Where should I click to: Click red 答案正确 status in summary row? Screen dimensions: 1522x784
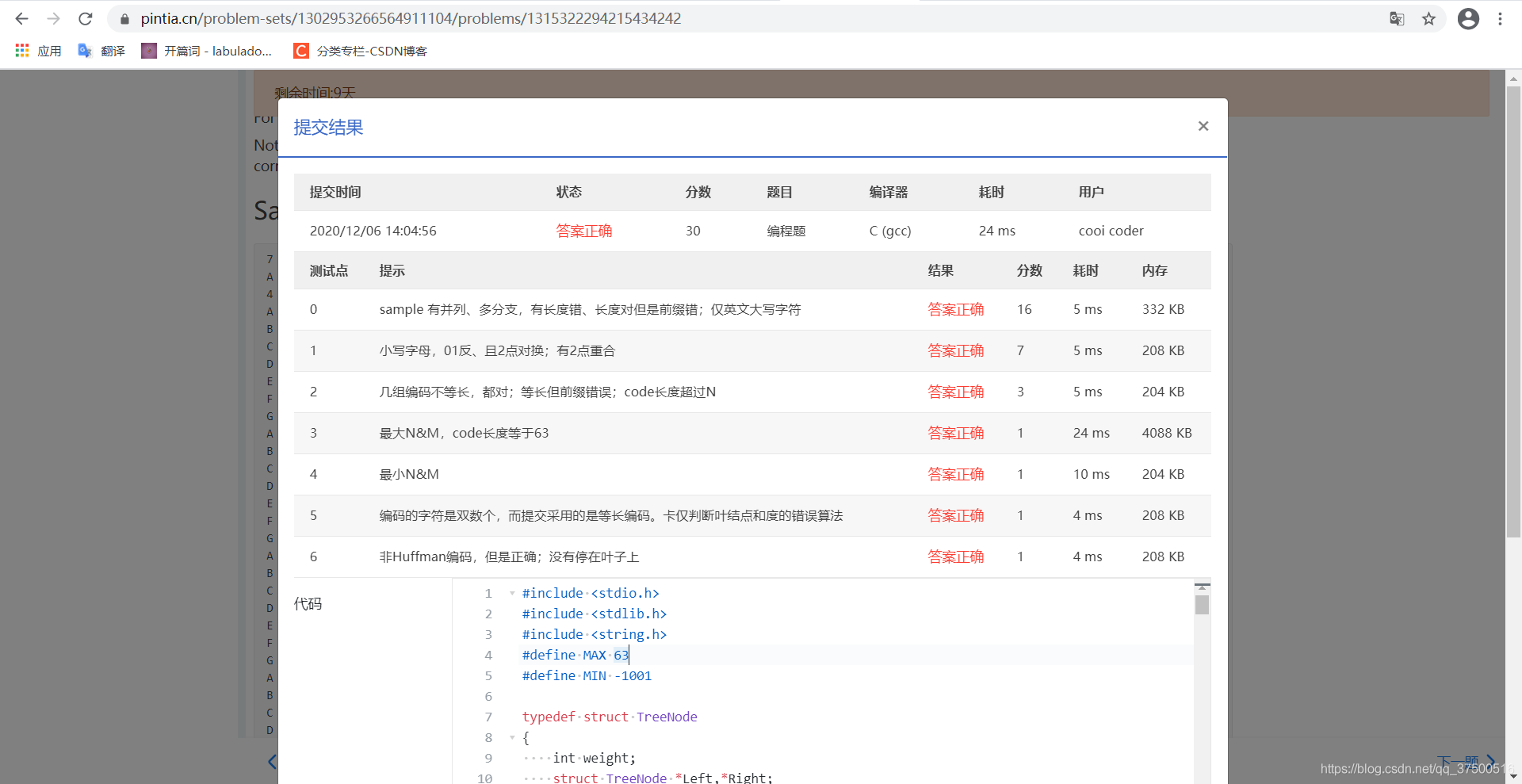point(584,231)
